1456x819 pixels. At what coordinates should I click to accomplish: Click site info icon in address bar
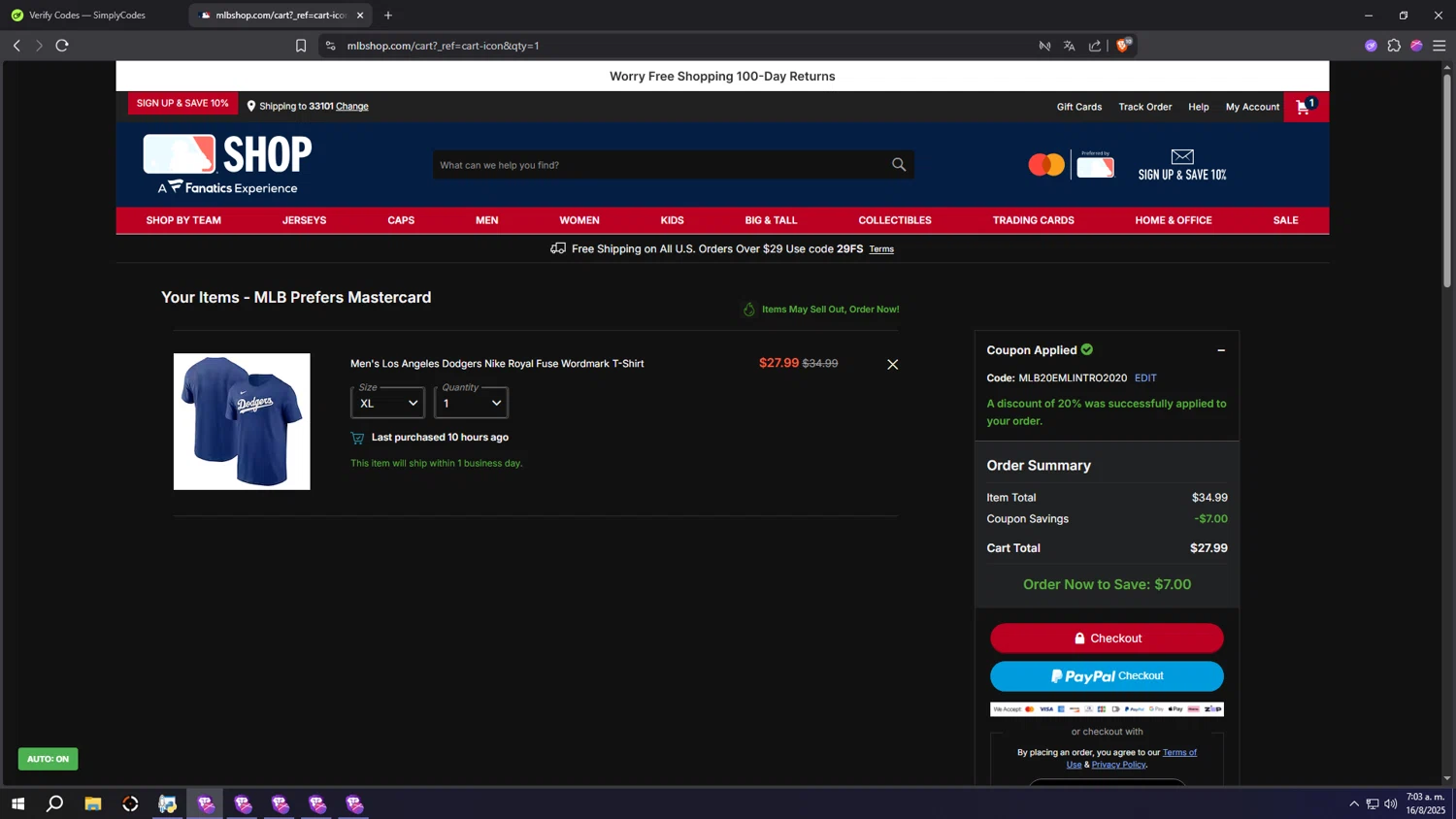click(331, 46)
